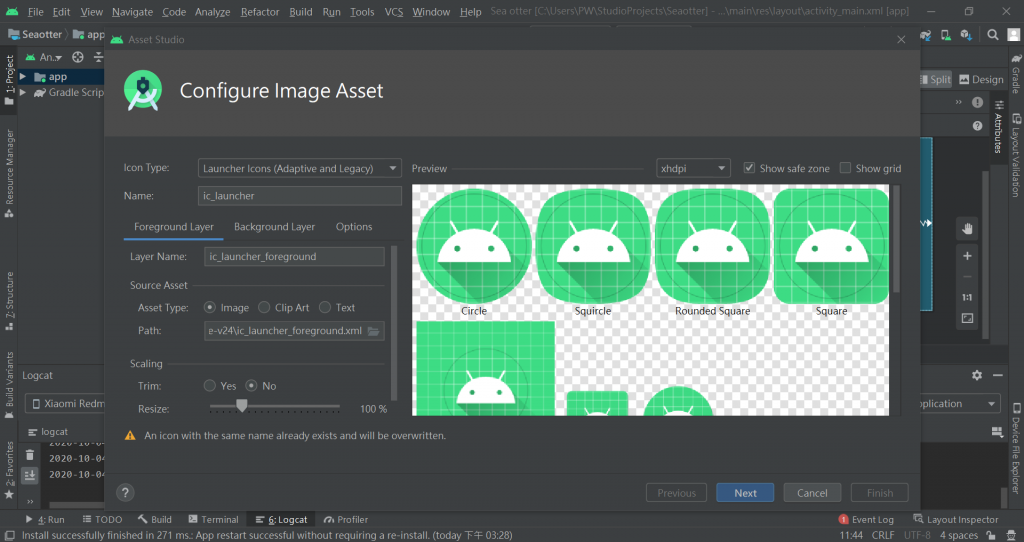Open Build Variants sidebar tab
Screen dimensions: 1024x542
pyautogui.click(x=9, y=385)
